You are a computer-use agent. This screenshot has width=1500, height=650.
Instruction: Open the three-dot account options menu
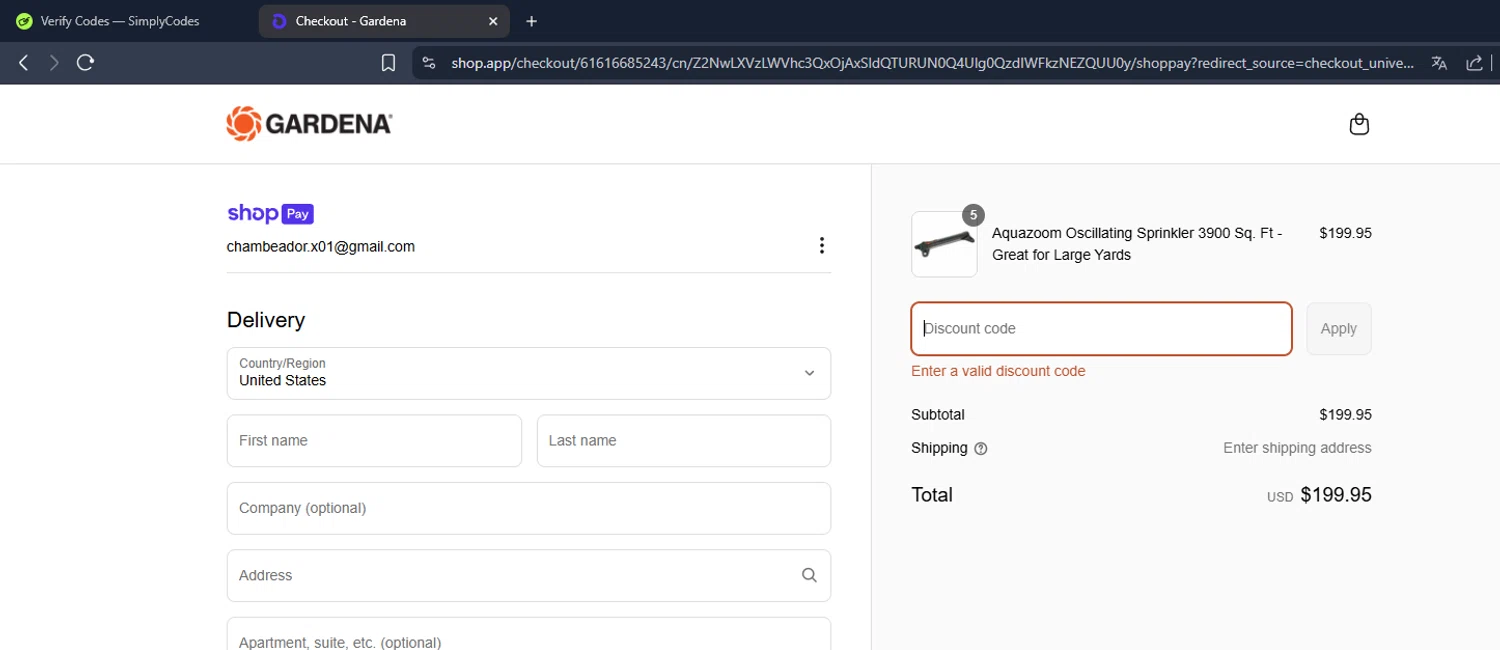[x=821, y=246]
